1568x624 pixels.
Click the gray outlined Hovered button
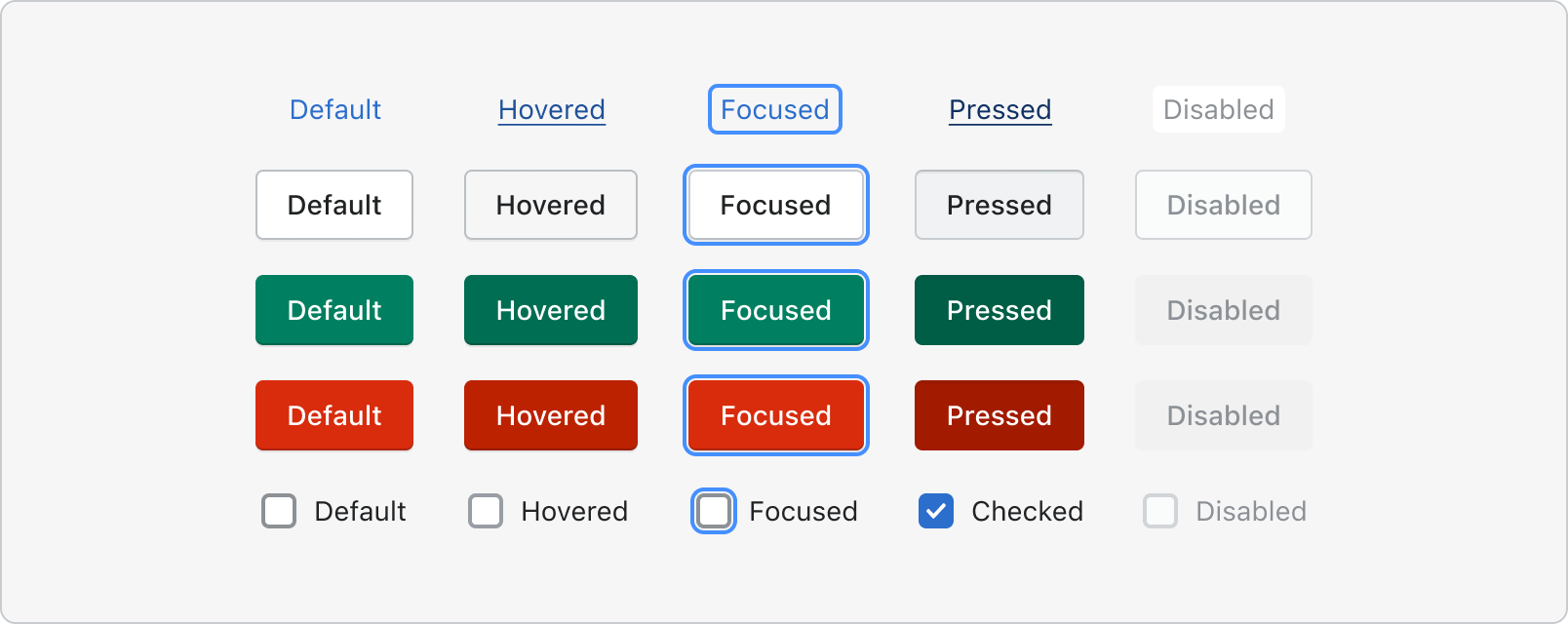tap(551, 205)
